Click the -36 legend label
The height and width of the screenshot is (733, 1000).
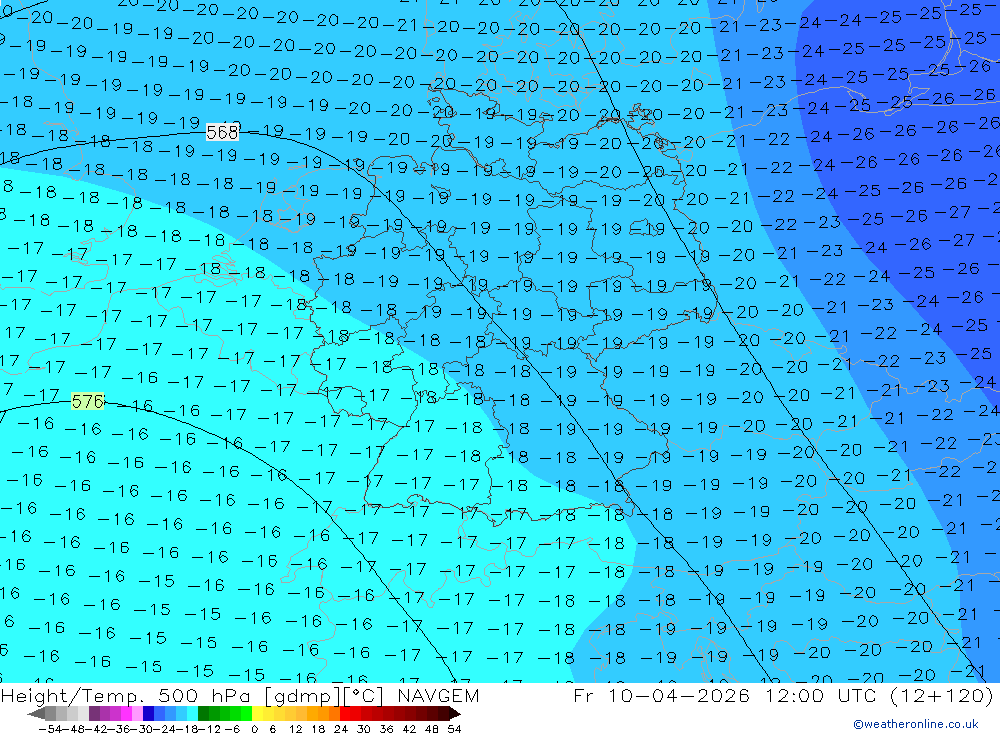tap(120, 729)
